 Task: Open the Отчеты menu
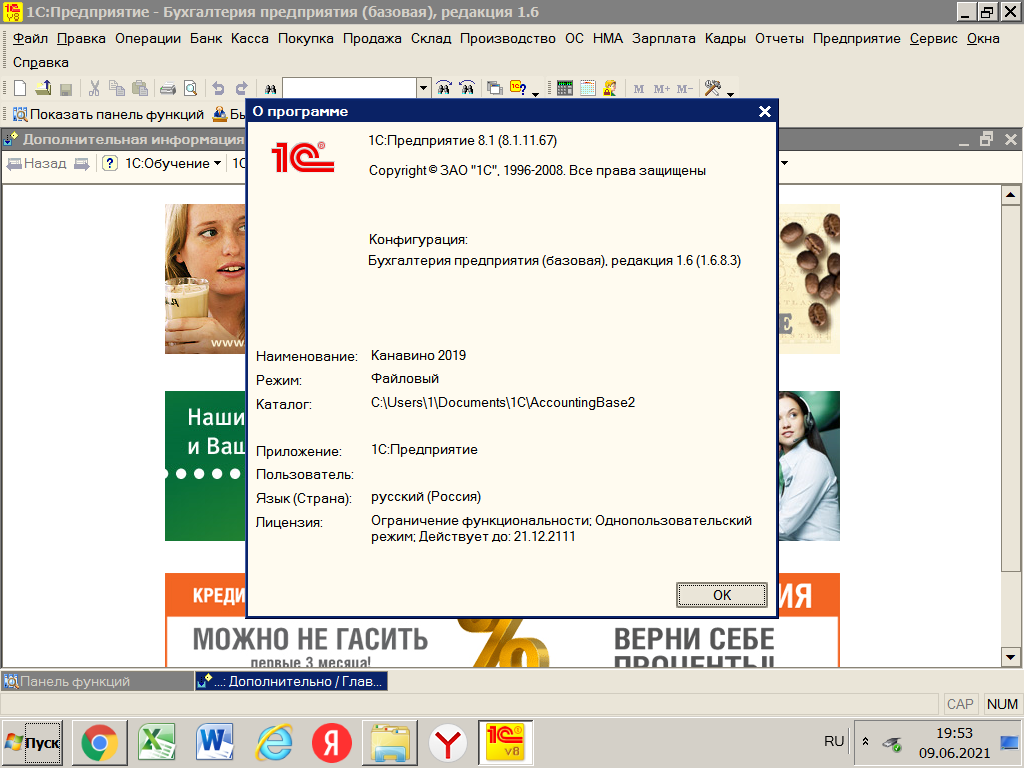click(x=779, y=39)
